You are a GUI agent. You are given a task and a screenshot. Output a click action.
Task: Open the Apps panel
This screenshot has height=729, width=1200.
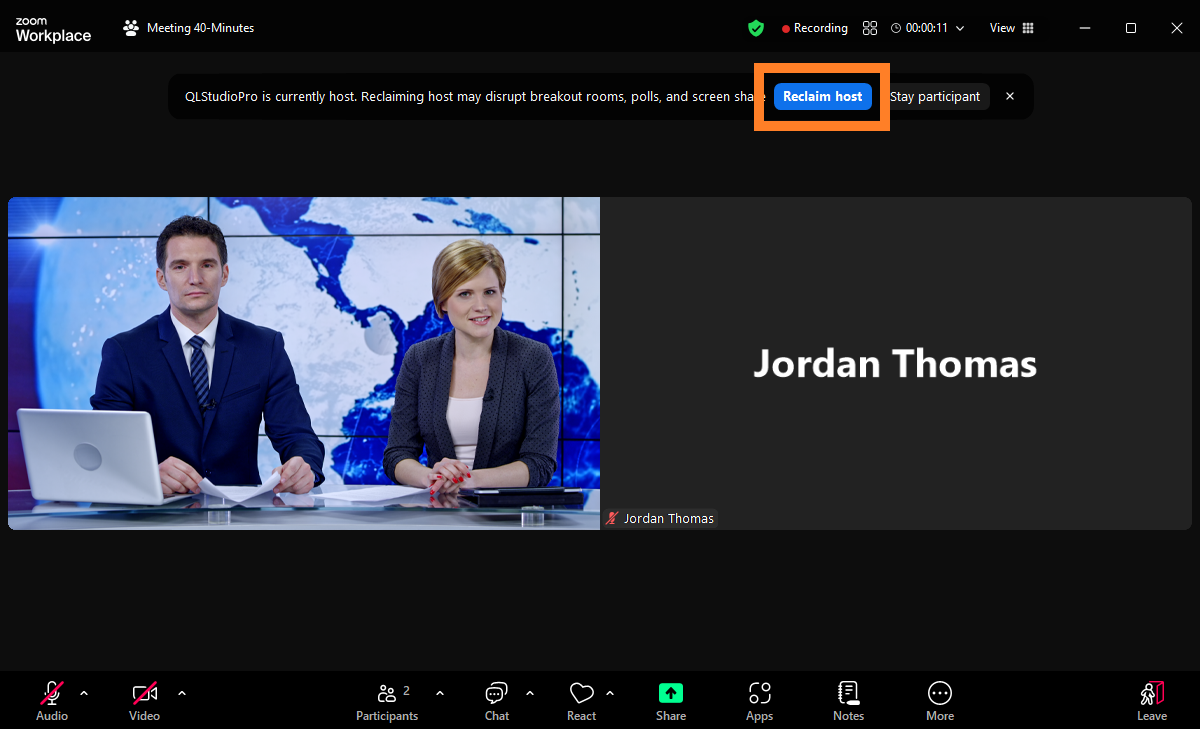click(x=760, y=700)
